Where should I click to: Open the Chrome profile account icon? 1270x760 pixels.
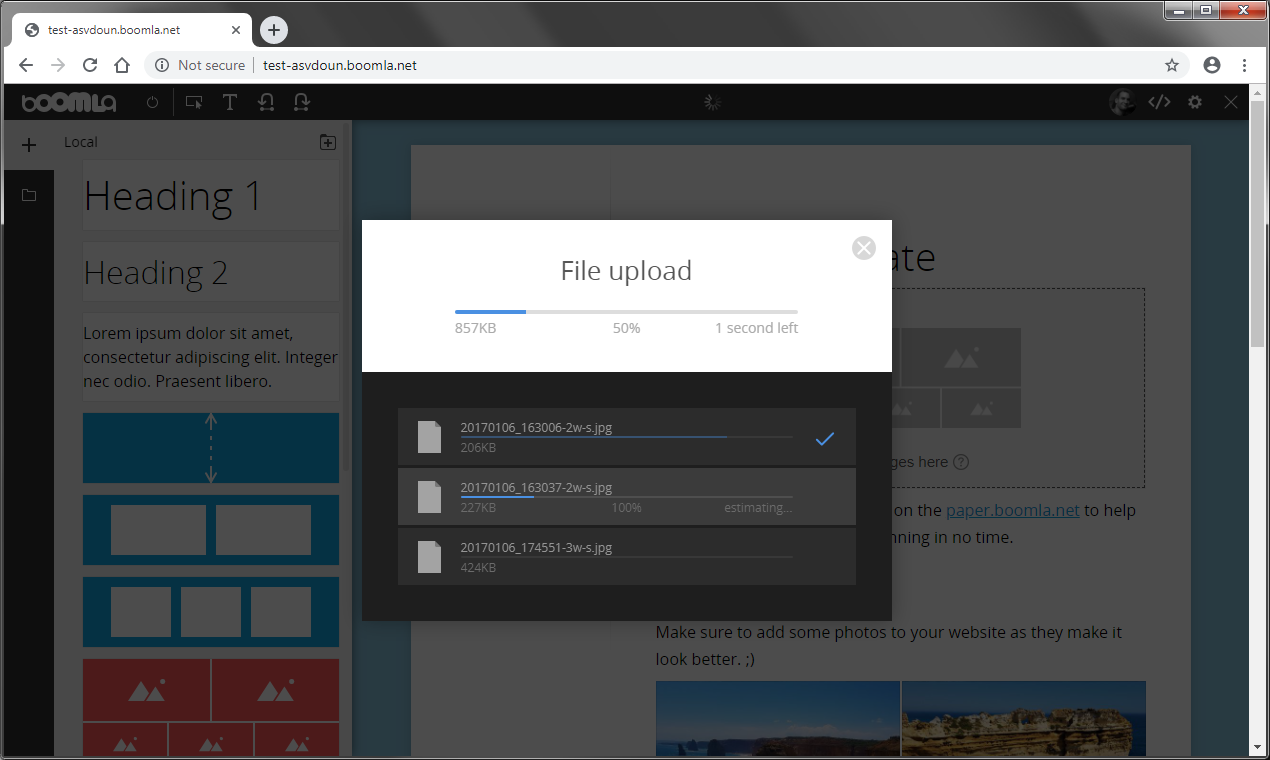(1212, 65)
